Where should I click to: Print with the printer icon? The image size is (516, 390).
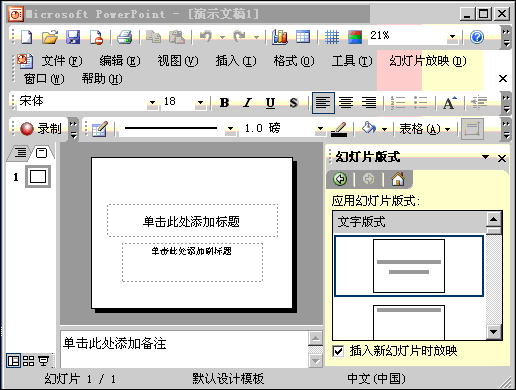coord(124,37)
